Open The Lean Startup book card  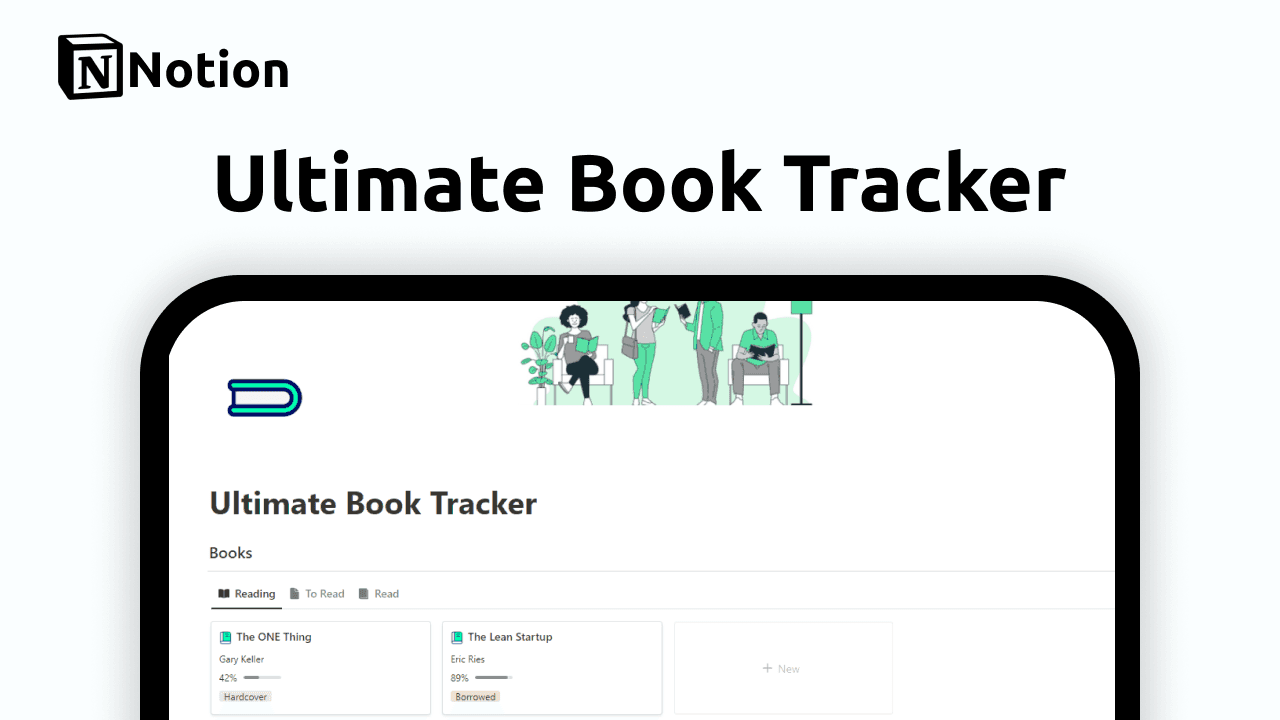click(x=552, y=668)
